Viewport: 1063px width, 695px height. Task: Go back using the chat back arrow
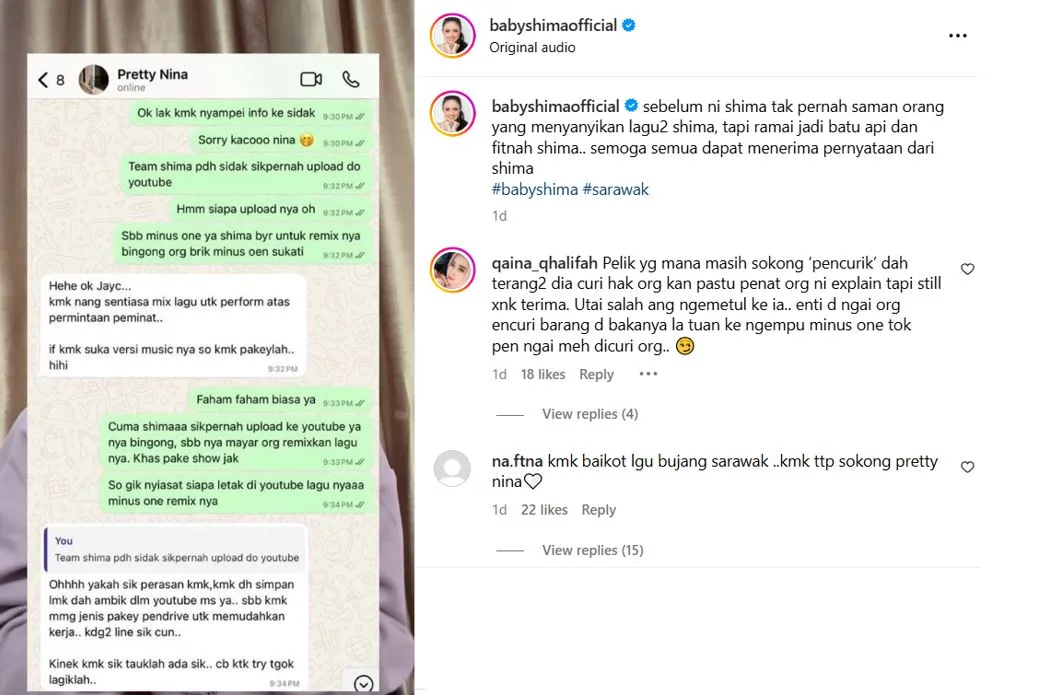point(44,80)
